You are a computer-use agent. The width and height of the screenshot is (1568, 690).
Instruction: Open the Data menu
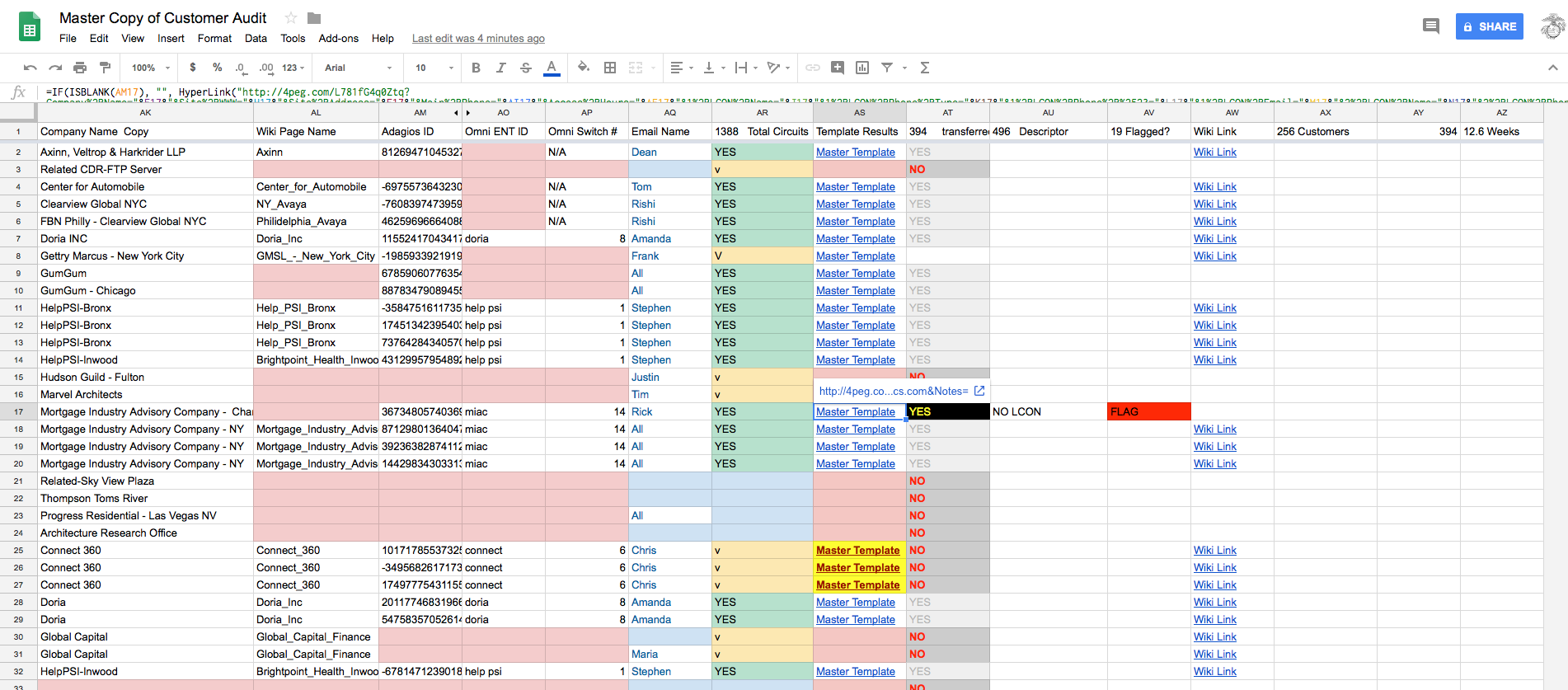256,38
